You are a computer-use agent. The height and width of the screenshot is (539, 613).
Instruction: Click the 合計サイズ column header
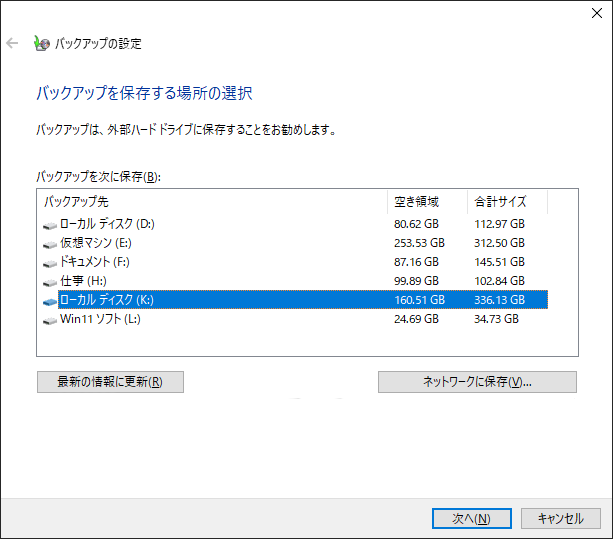[507, 202]
